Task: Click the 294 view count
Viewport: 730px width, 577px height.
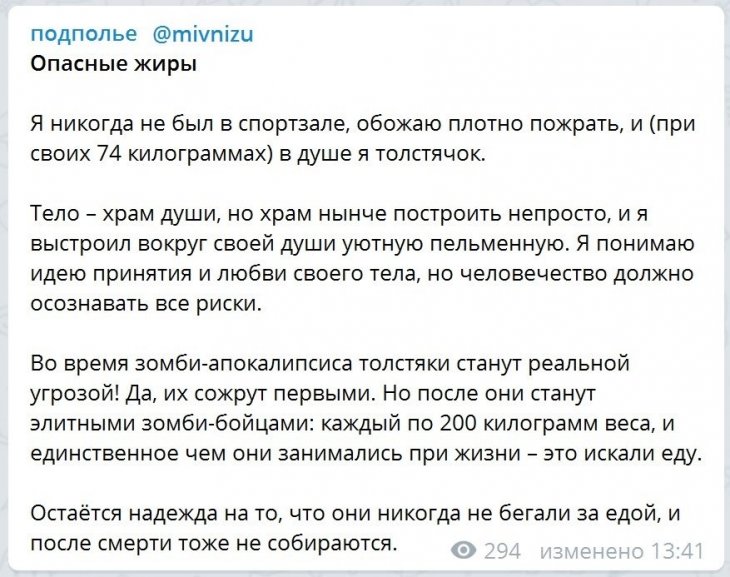Action: [502, 551]
